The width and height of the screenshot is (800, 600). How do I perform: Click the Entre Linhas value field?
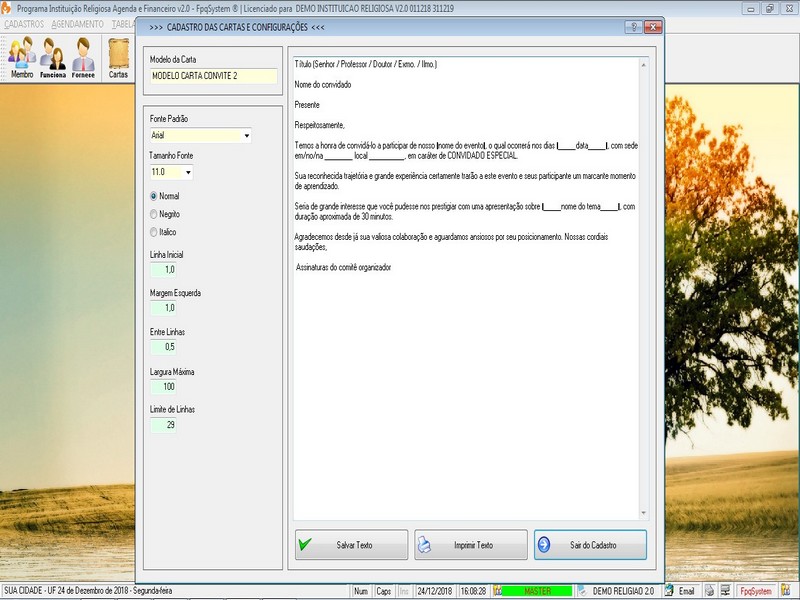pyautogui.click(x=163, y=347)
